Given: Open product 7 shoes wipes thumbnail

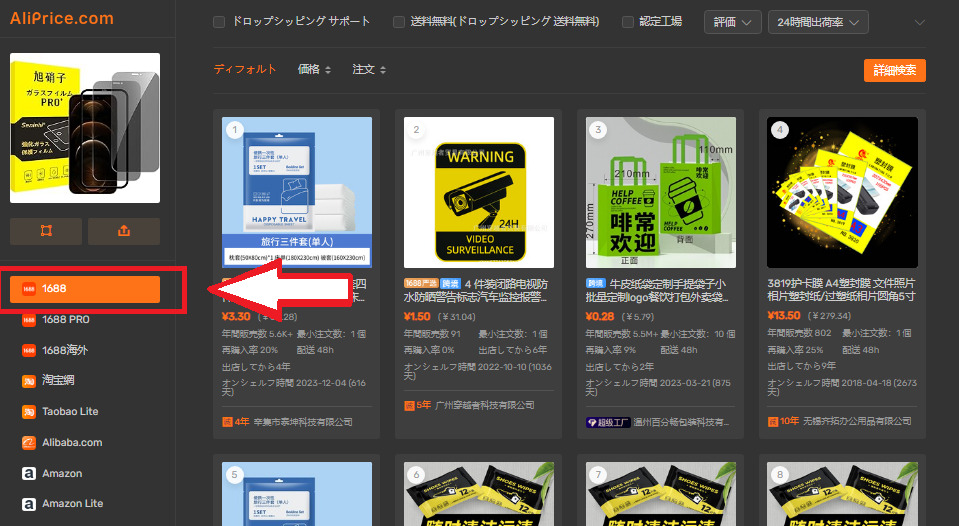Looking at the screenshot, I should click(661, 494).
